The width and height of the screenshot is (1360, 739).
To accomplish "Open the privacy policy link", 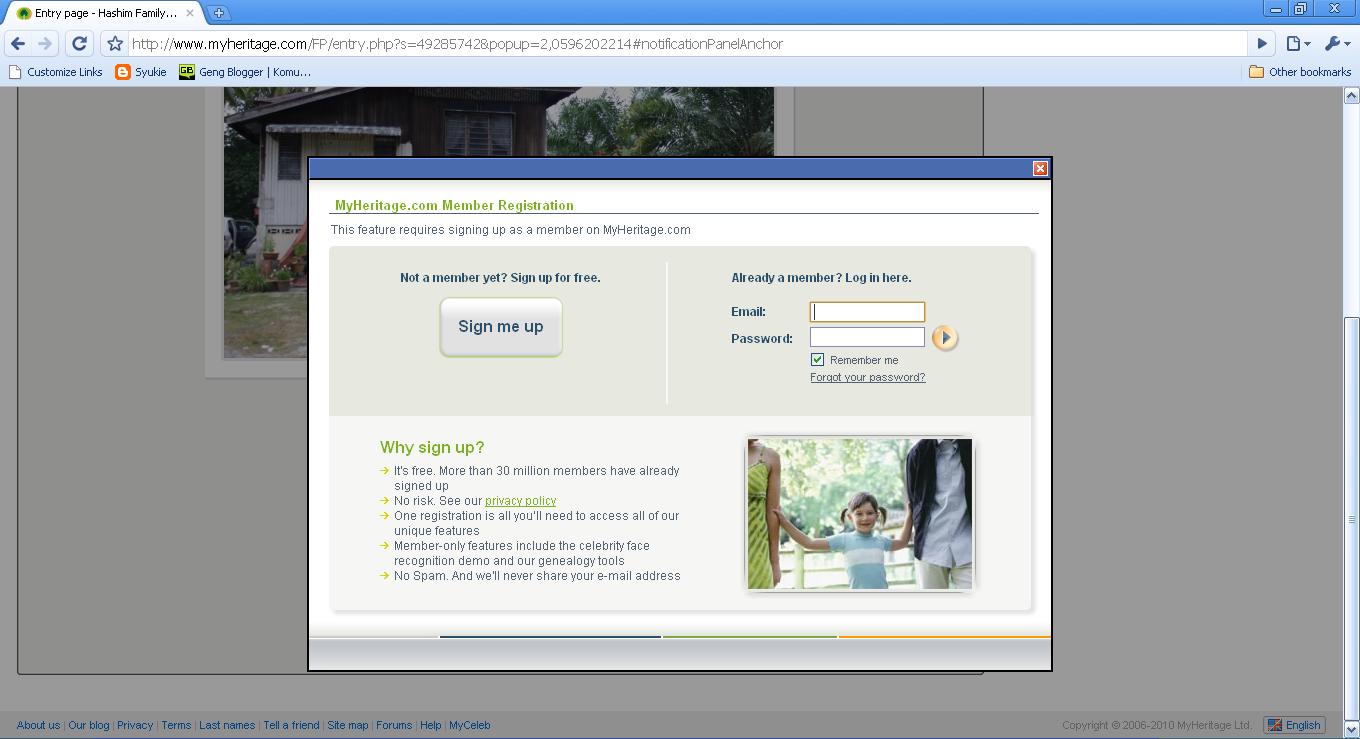I will pos(520,501).
